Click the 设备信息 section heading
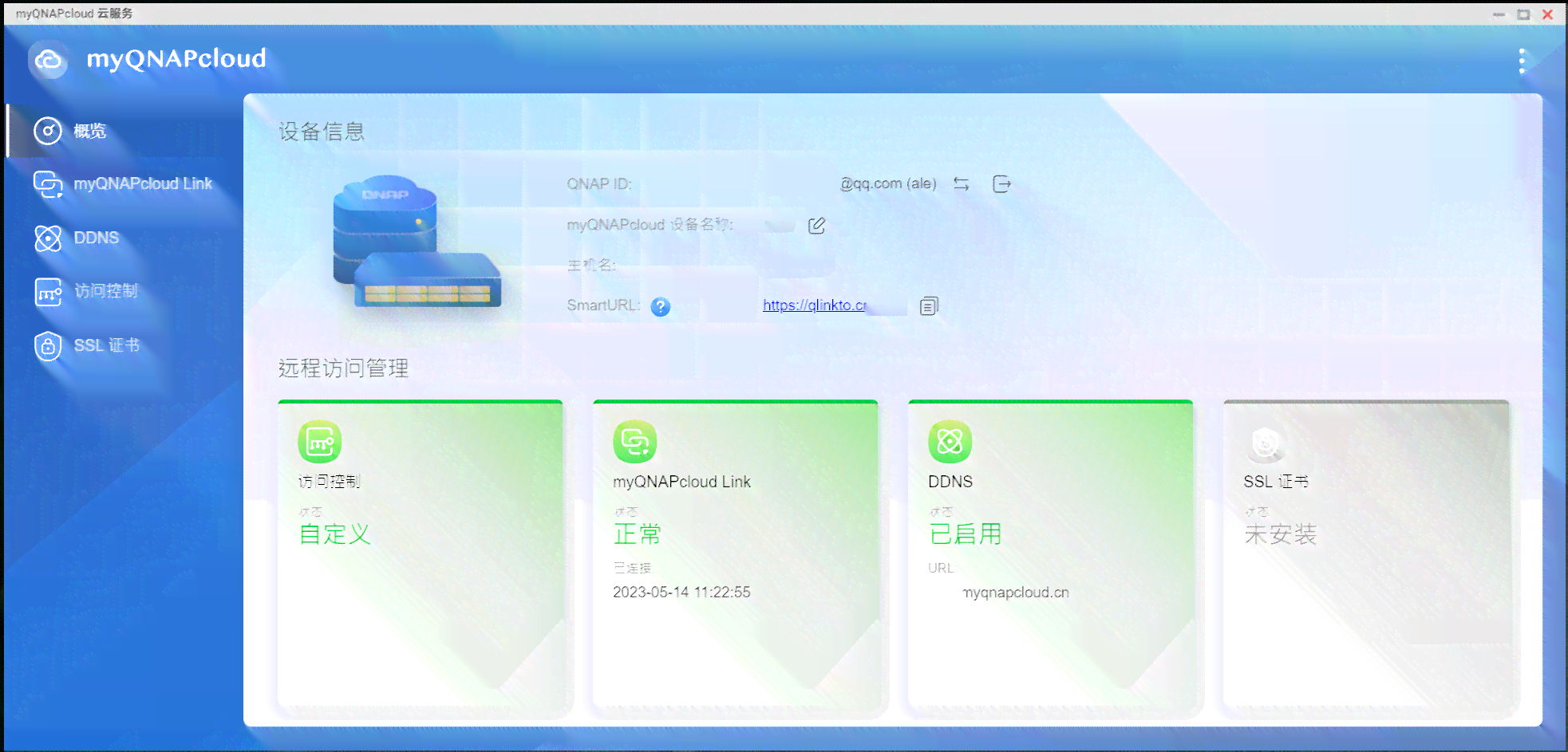Viewport: 1568px width, 752px height. pos(322,132)
